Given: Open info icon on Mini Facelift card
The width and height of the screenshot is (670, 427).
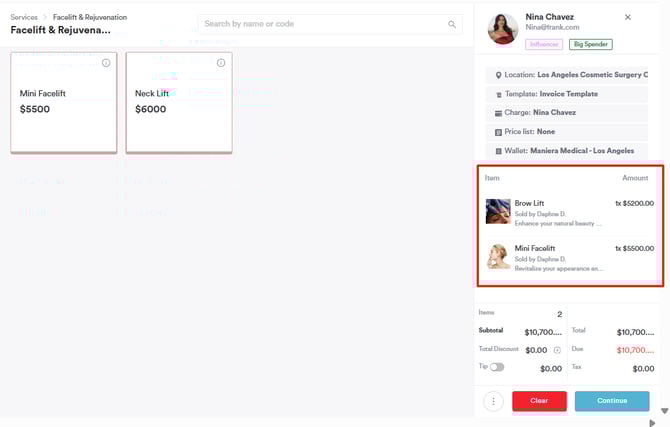Looking at the screenshot, I should pos(106,63).
